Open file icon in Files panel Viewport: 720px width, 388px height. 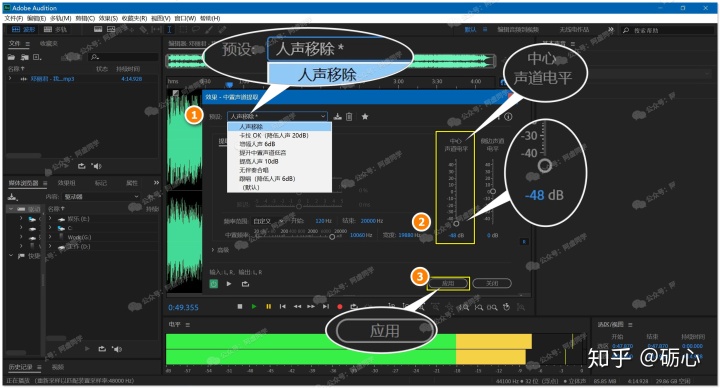click(x=11, y=57)
